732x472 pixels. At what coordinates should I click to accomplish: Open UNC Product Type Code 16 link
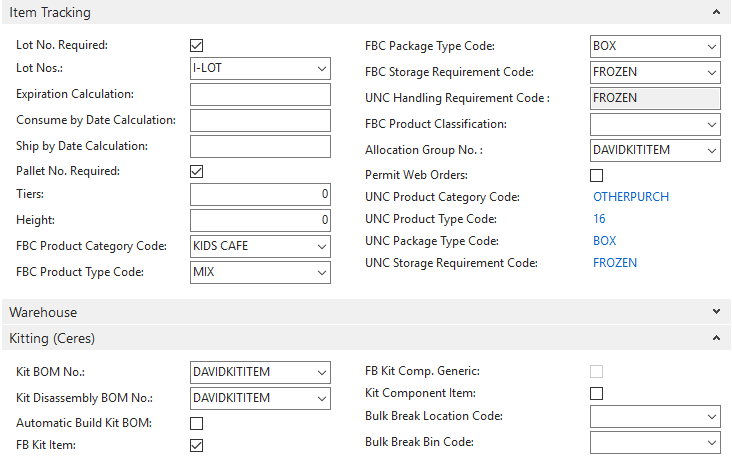pyautogui.click(x=600, y=219)
